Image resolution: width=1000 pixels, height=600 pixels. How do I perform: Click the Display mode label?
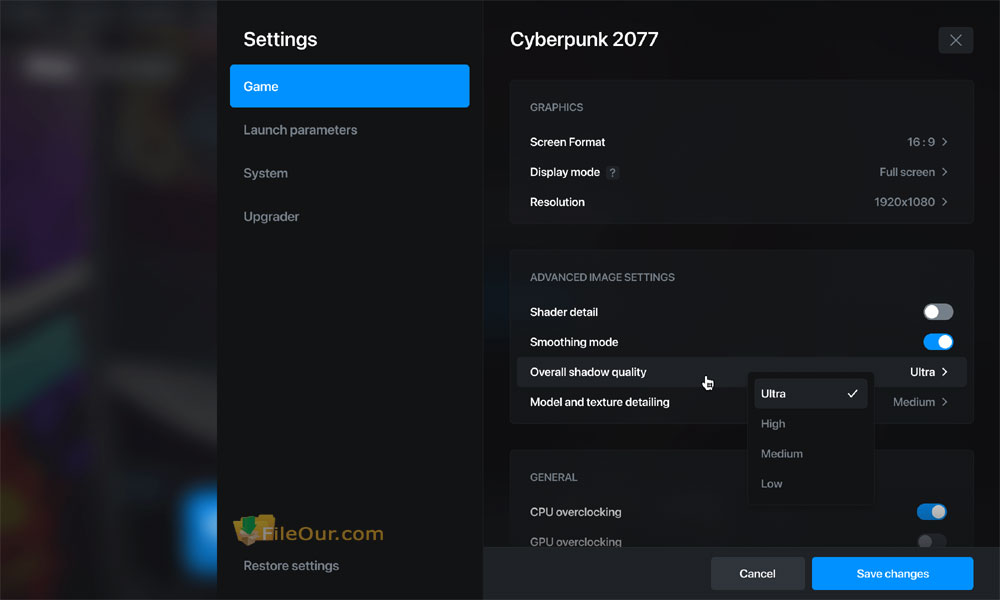tap(565, 172)
